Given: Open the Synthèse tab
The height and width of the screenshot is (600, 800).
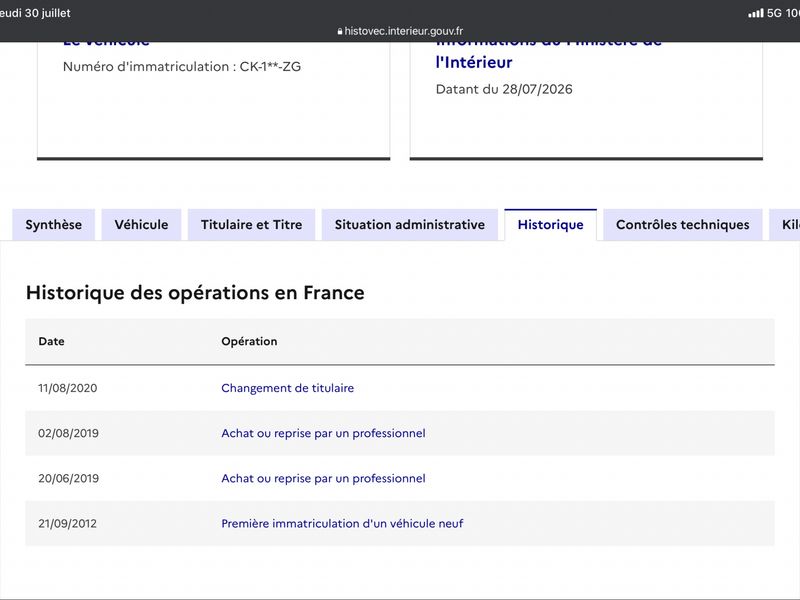Looking at the screenshot, I should [54, 224].
